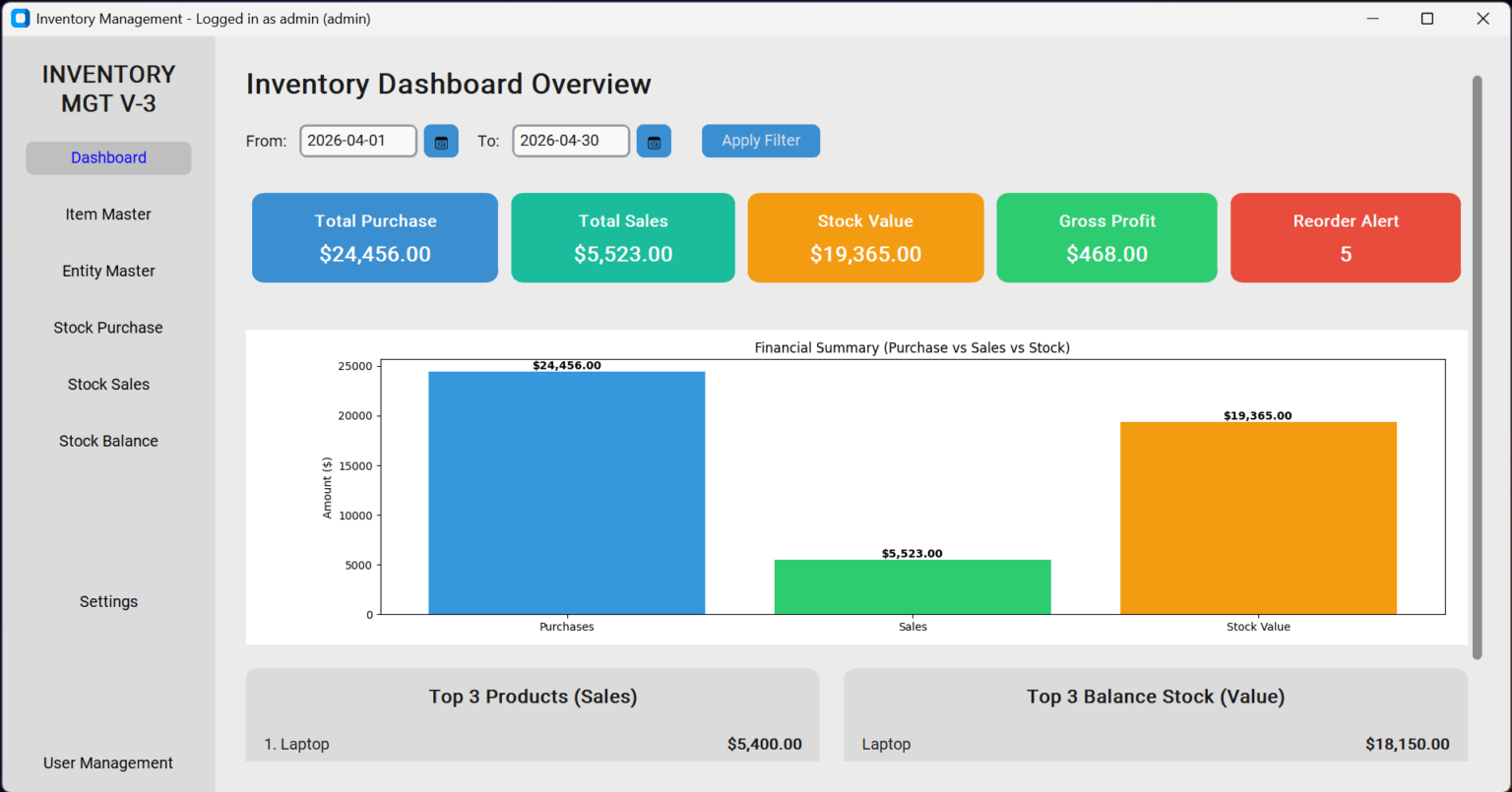Open Entity Master section
Image resolution: width=1512 pixels, height=792 pixels.
(x=108, y=272)
